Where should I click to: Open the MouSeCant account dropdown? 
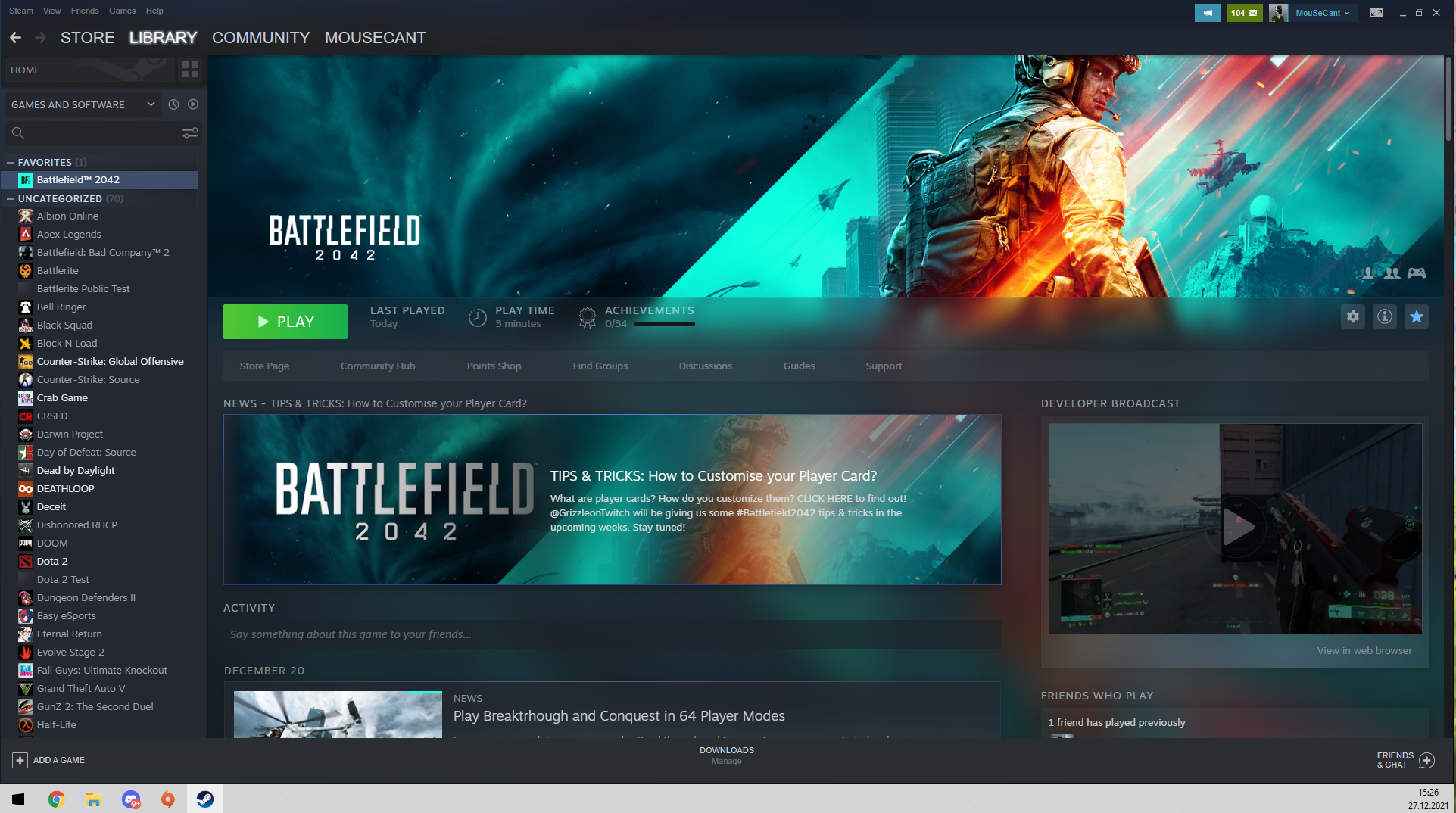click(x=1321, y=13)
